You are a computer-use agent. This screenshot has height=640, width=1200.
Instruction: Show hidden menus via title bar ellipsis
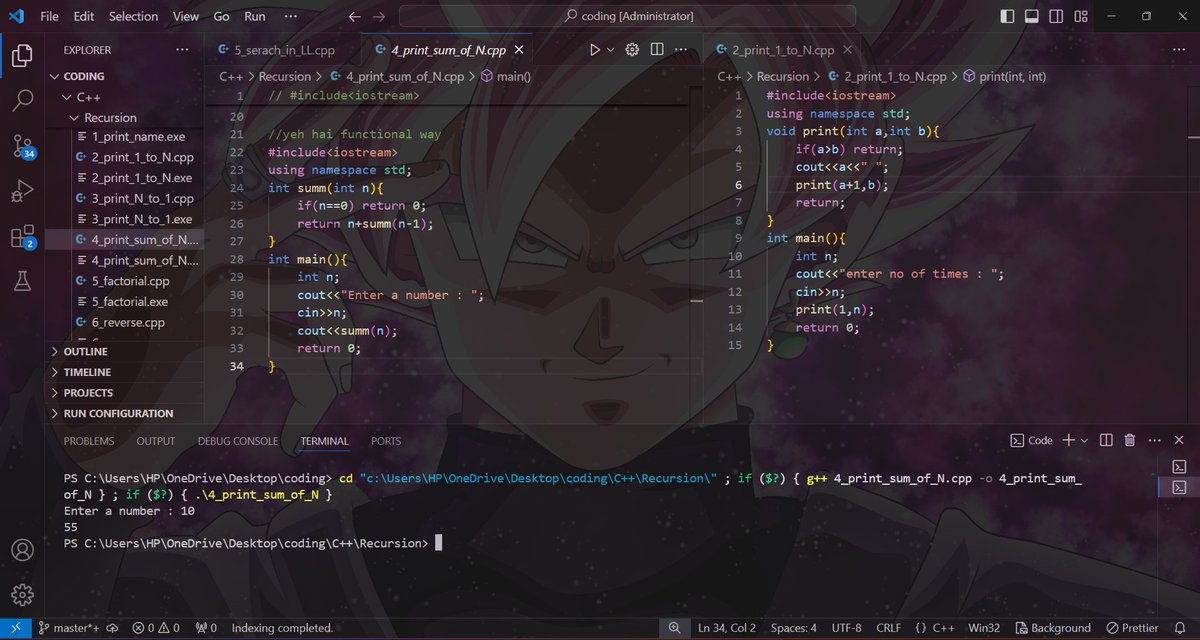[291, 16]
